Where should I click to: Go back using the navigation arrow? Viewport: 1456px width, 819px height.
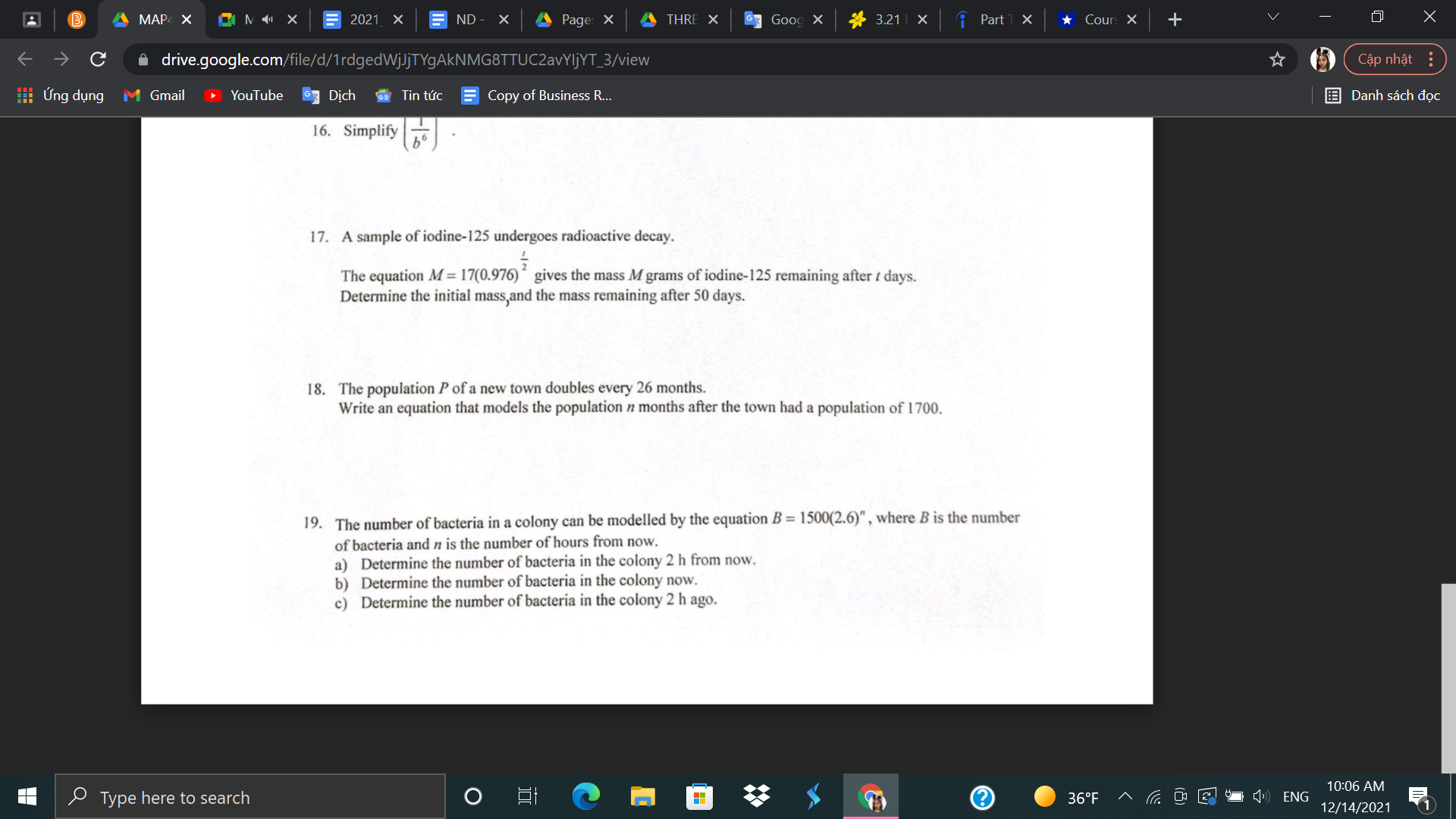click(x=25, y=59)
